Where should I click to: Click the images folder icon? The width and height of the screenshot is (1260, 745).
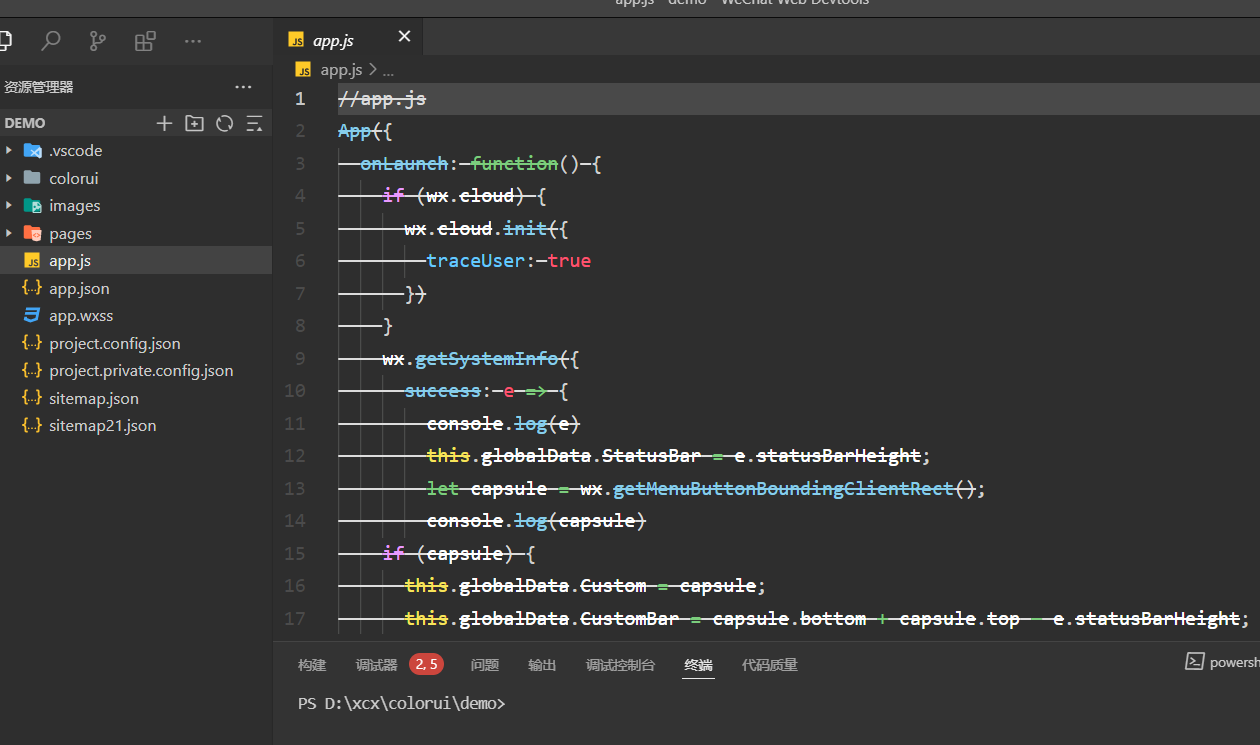click(x=33, y=205)
